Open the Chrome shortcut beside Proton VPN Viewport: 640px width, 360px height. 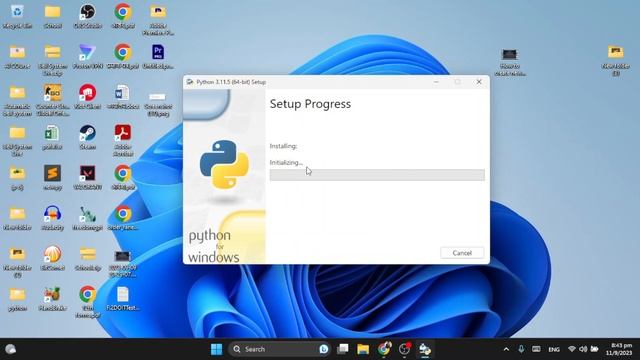click(123, 57)
